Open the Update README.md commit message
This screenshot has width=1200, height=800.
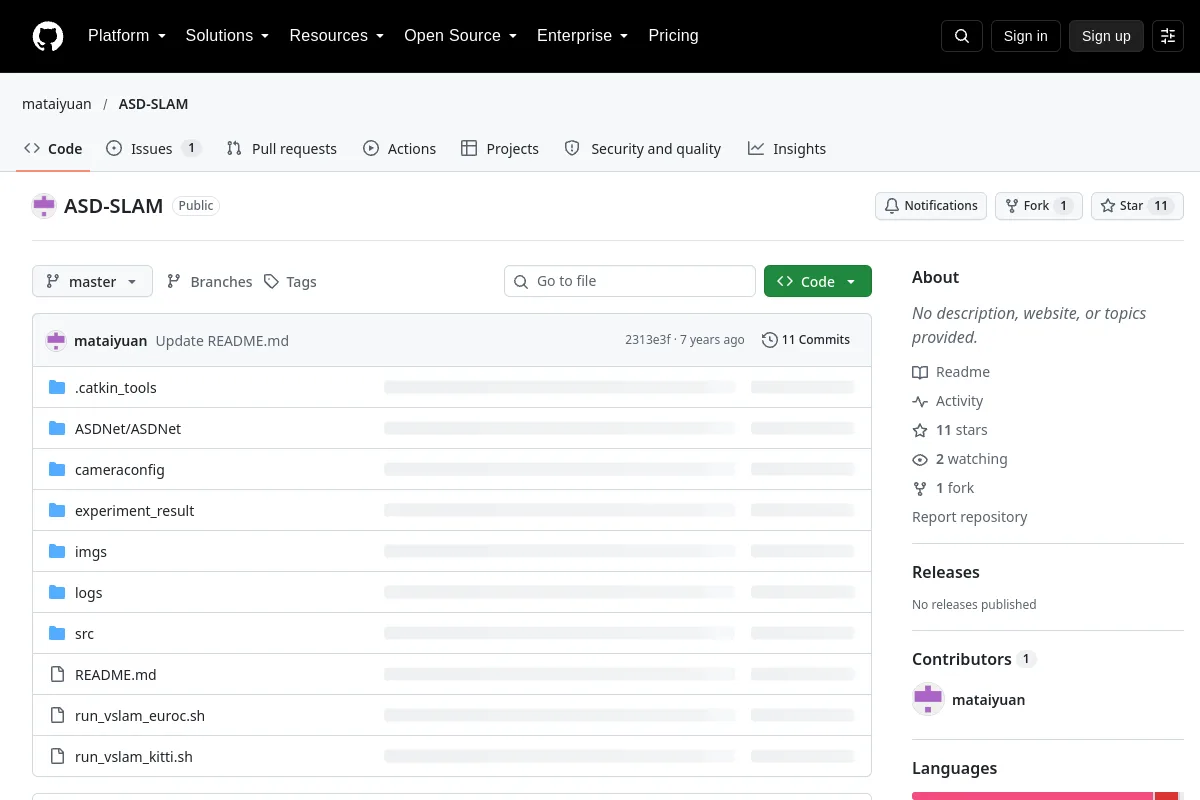tap(222, 341)
